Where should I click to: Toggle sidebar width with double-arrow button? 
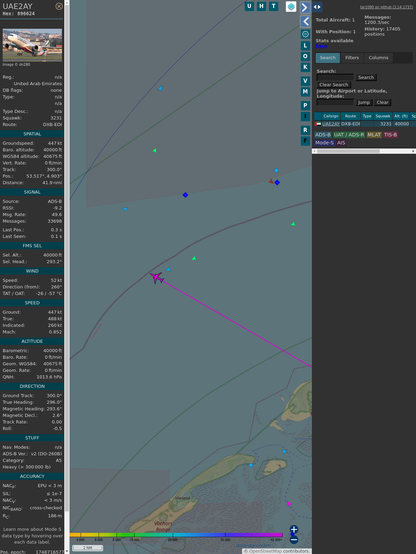[x=317, y=7]
